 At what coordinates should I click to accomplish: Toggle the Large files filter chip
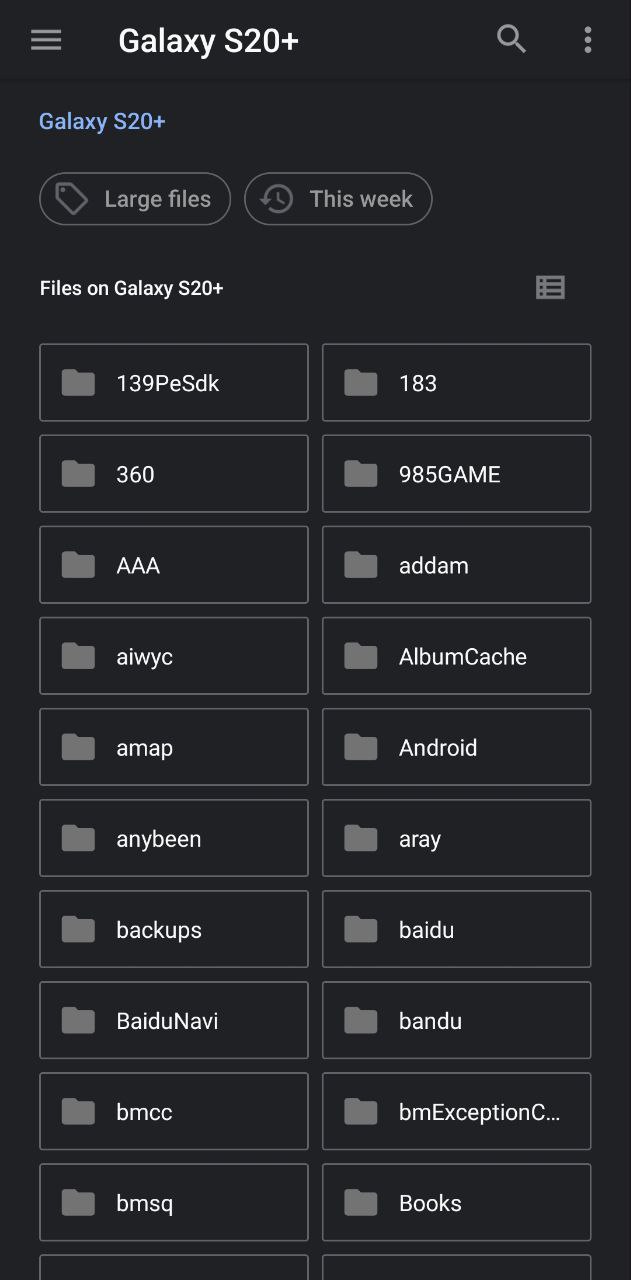[135, 199]
